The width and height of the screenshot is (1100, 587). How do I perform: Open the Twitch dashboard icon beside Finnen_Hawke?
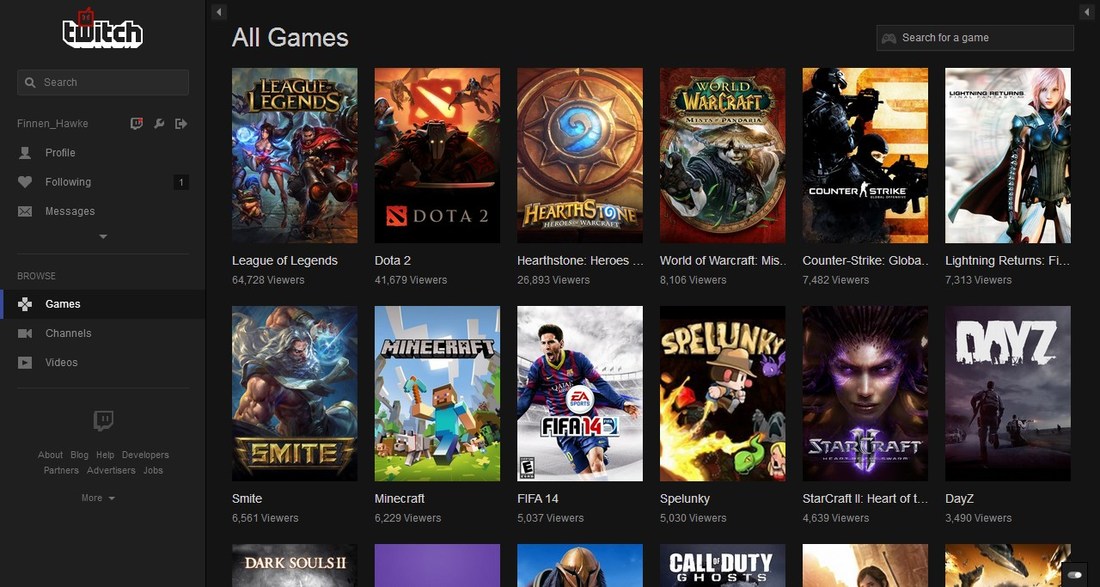click(x=137, y=123)
